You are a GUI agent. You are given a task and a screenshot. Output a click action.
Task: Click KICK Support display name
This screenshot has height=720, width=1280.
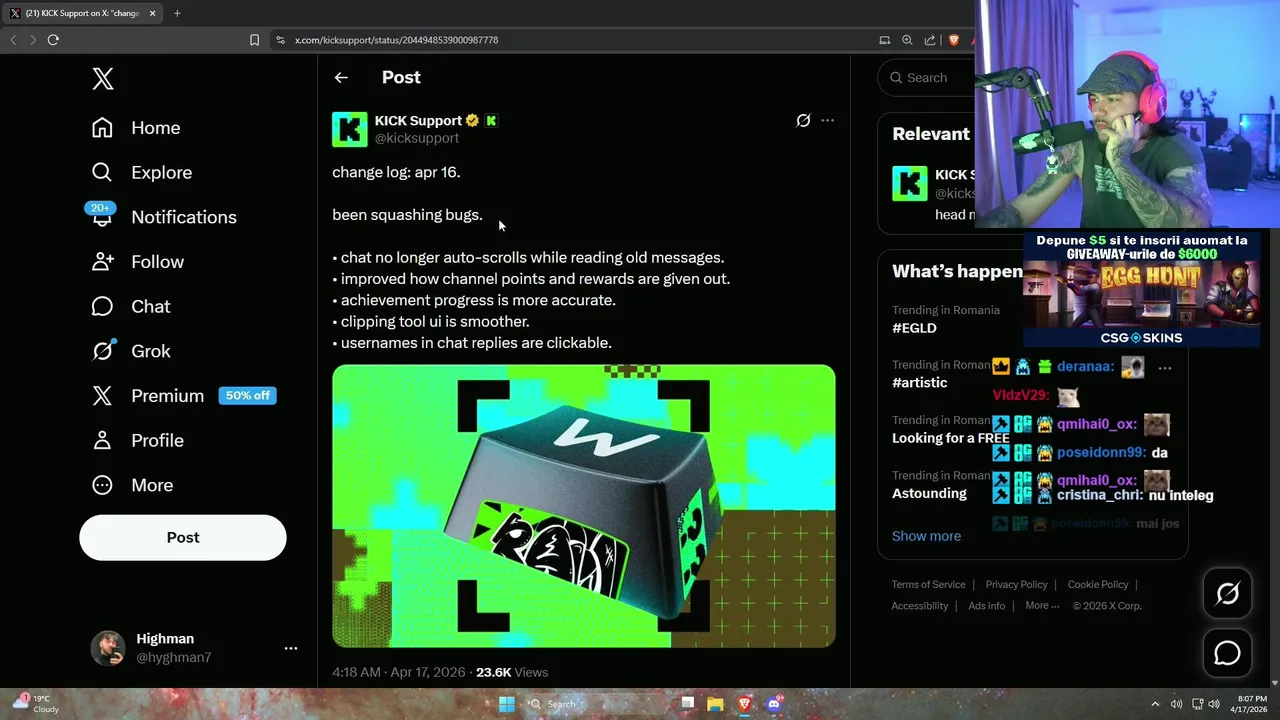[418, 120]
